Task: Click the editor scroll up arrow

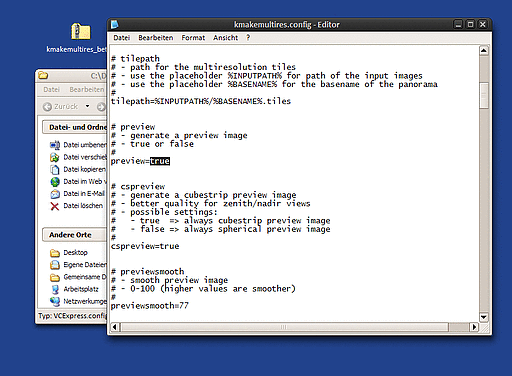Action: tap(484, 51)
